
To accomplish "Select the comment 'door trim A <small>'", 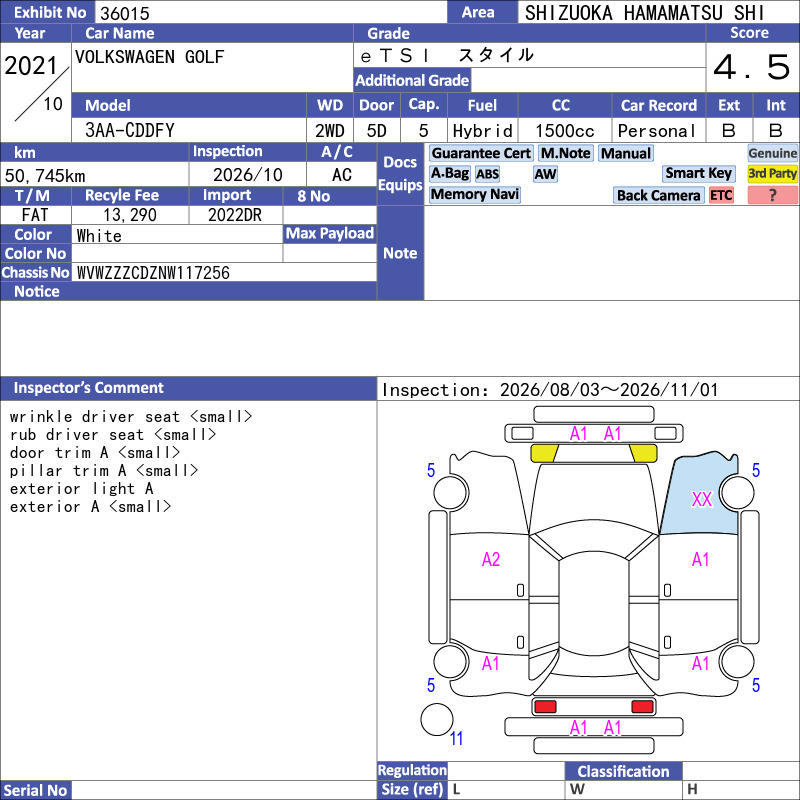I will click(x=95, y=453).
